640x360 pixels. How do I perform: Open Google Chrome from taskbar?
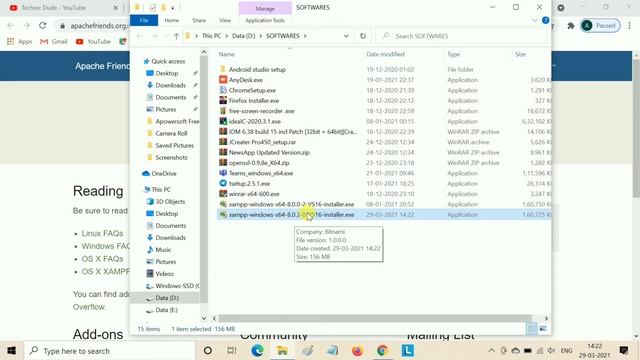tap(382, 351)
